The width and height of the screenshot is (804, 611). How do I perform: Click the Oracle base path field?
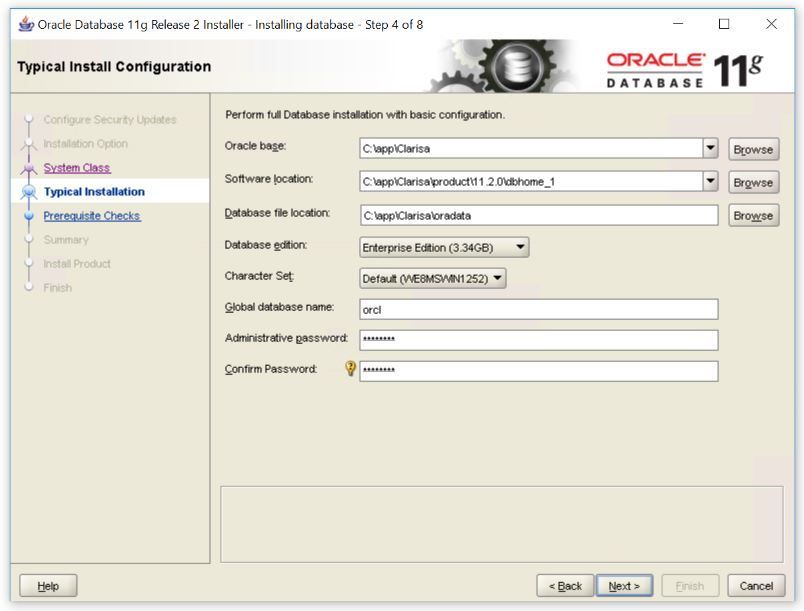click(531, 149)
